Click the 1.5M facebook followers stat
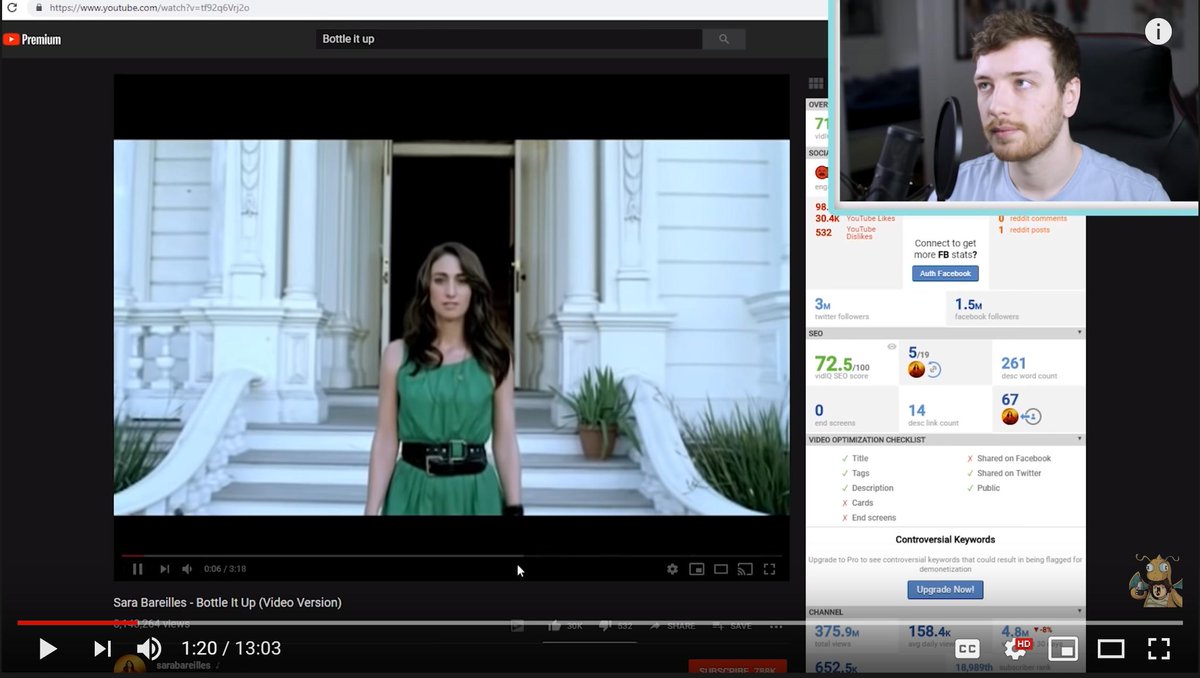The image size is (1200, 678). tap(986, 309)
